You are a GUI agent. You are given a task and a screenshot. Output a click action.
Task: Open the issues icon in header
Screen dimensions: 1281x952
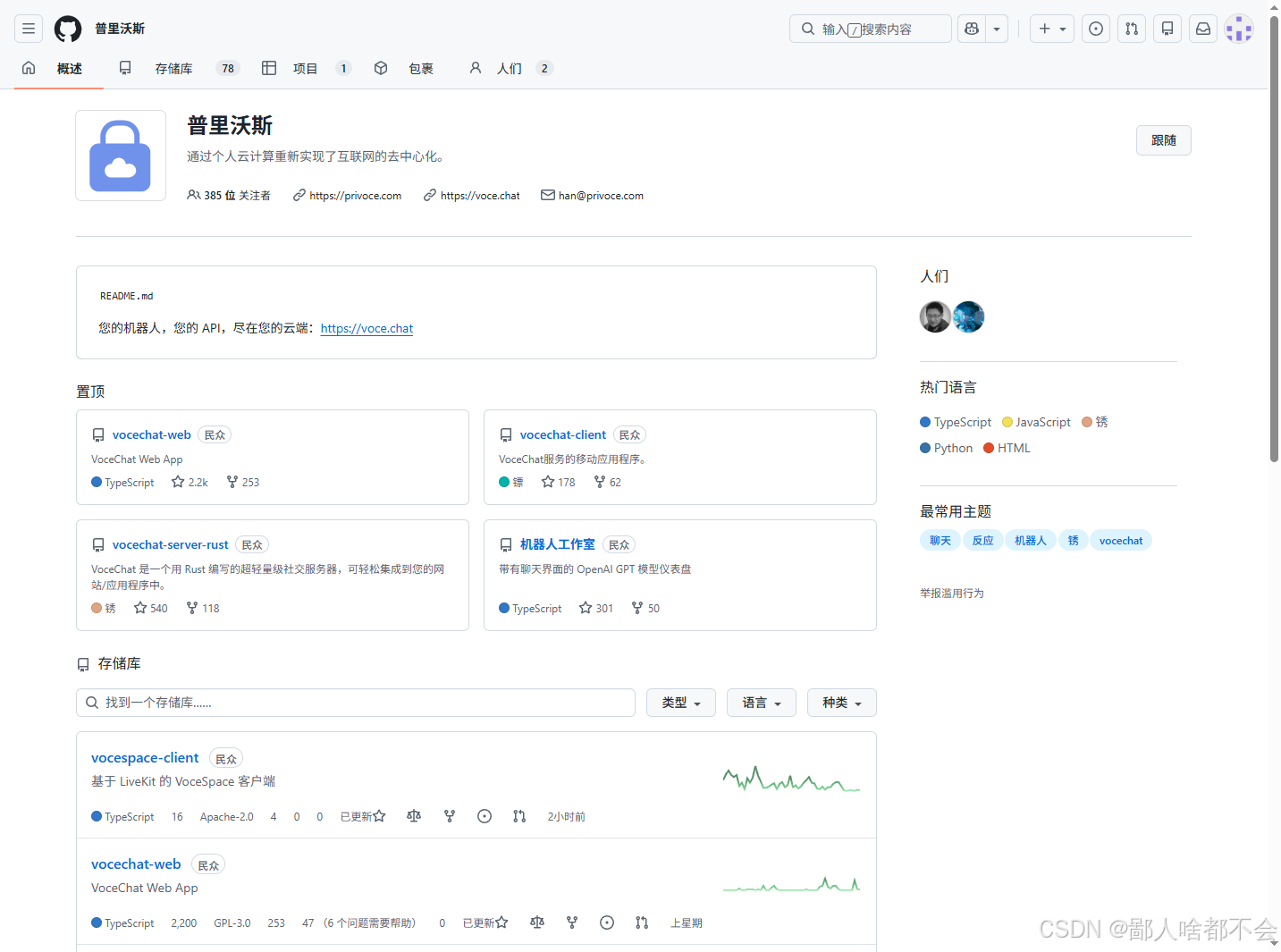[x=1096, y=29]
